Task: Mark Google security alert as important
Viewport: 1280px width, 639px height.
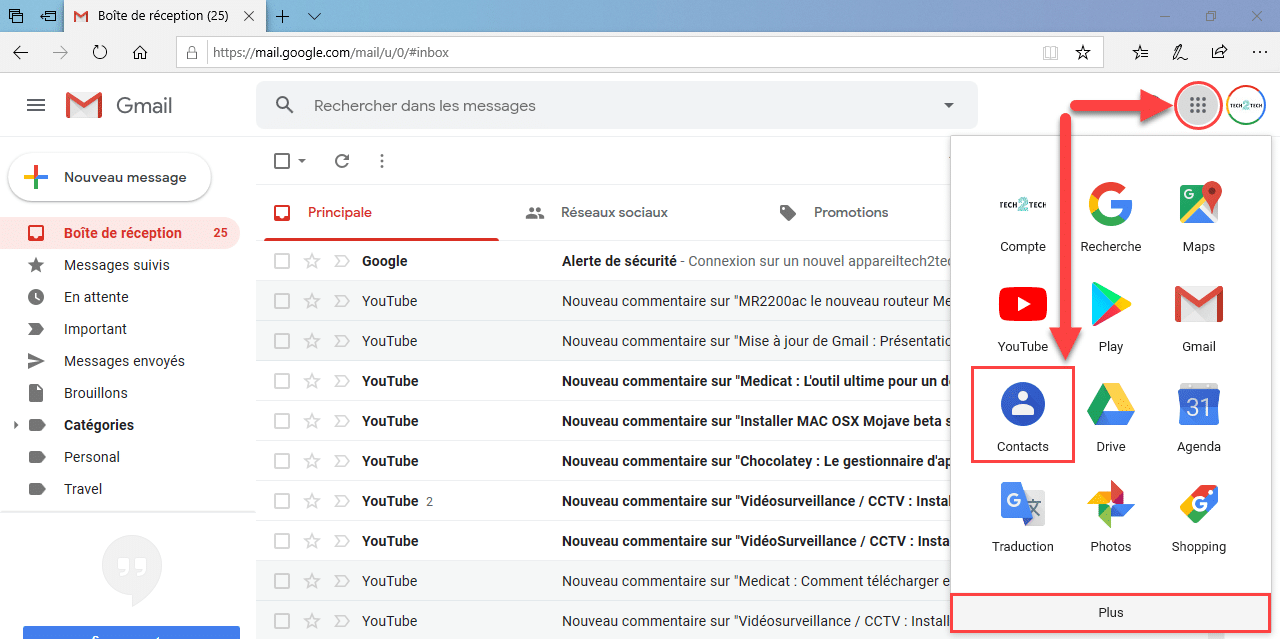Action: pos(341,261)
